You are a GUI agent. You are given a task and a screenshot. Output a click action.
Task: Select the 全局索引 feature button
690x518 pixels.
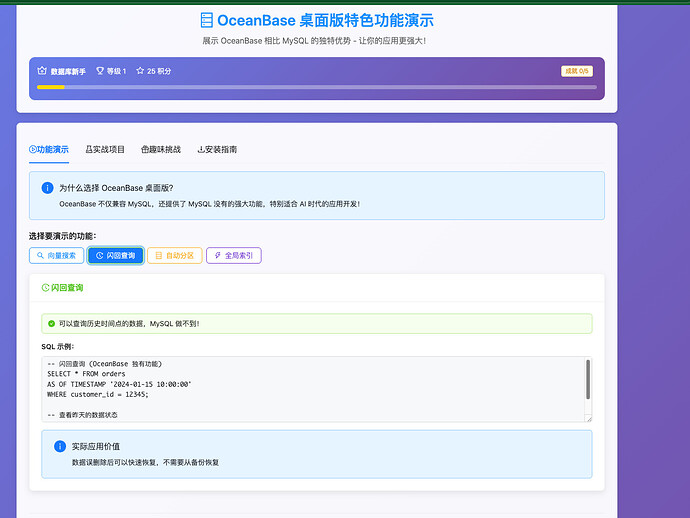pos(234,256)
